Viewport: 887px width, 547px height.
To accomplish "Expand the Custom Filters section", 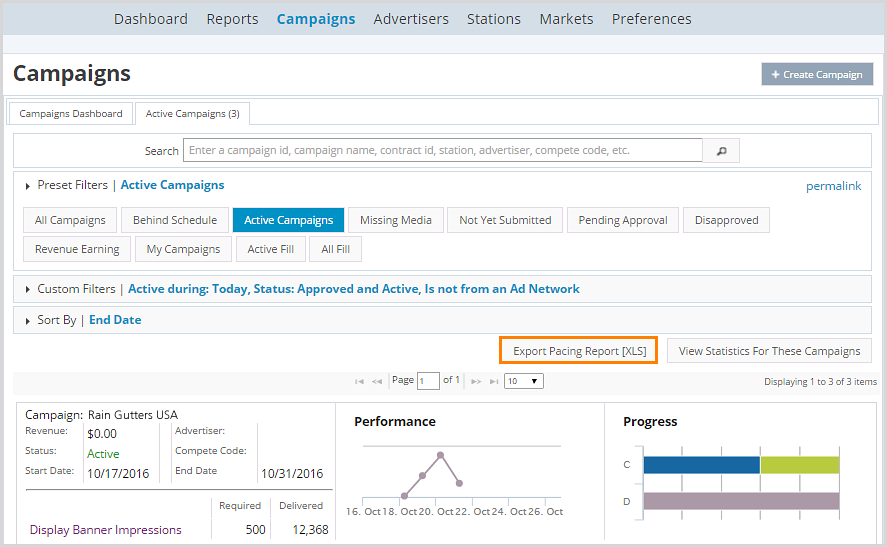I will tap(28, 290).
